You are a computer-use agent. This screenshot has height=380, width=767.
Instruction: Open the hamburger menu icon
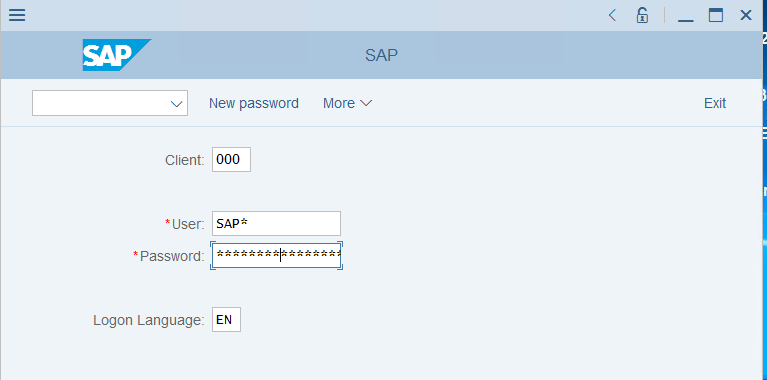pos(17,15)
